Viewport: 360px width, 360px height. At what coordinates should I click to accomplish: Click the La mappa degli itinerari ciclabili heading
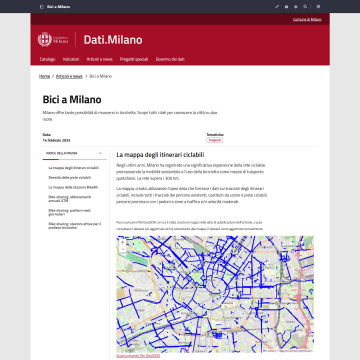click(x=160, y=155)
